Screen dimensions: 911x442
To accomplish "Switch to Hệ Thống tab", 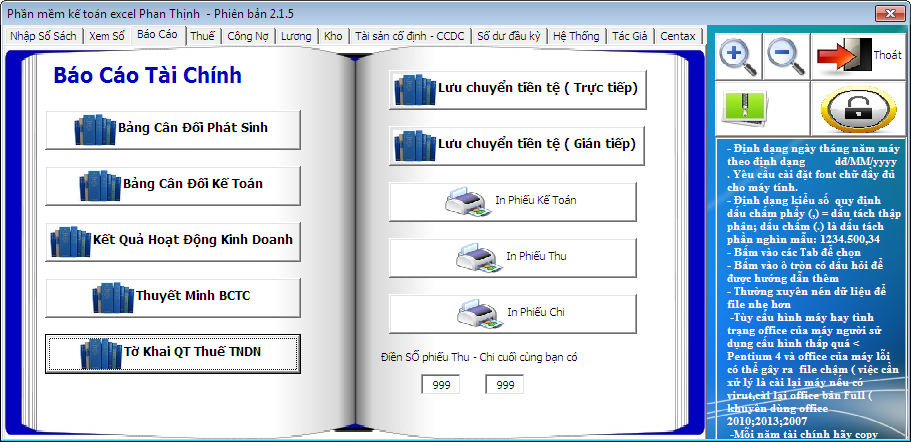I will coord(576,36).
